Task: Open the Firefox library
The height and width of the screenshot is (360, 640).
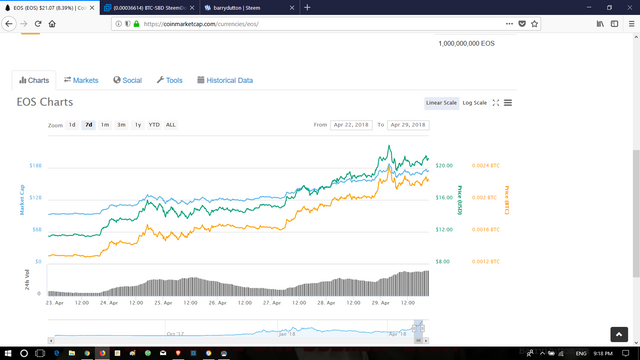Action: [600, 24]
